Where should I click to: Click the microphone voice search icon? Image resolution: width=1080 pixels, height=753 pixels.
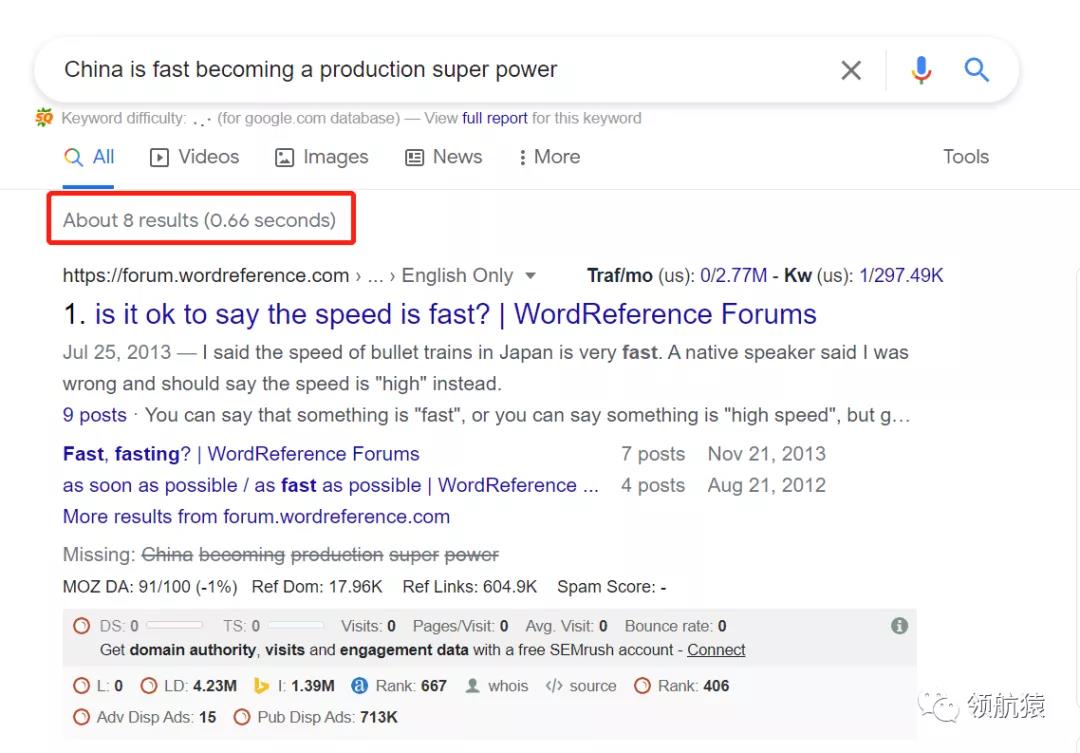[x=921, y=70]
